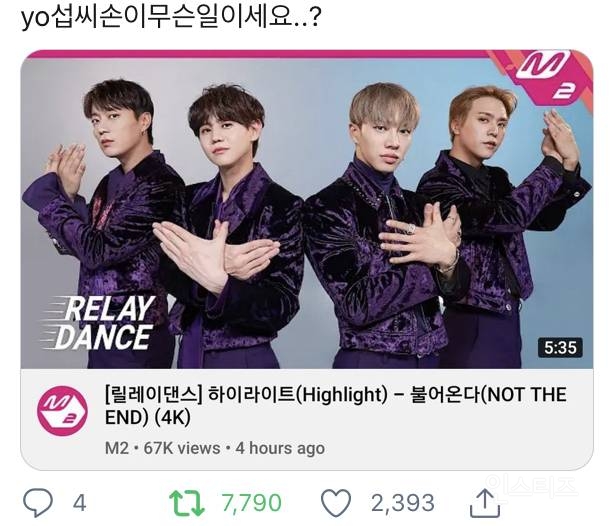Click the 4 hours ago timestamp
The width and height of the screenshot is (615, 526).
tap(280, 448)
